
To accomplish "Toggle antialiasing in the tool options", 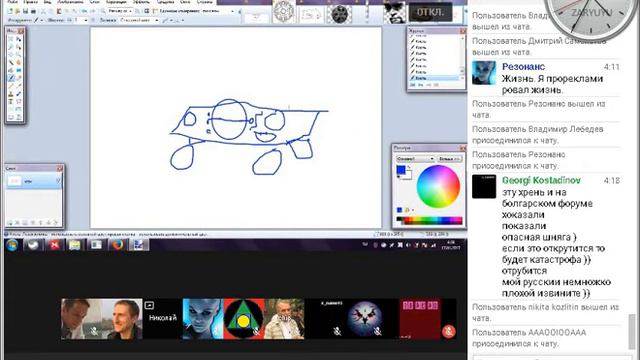I will point(165,20).
